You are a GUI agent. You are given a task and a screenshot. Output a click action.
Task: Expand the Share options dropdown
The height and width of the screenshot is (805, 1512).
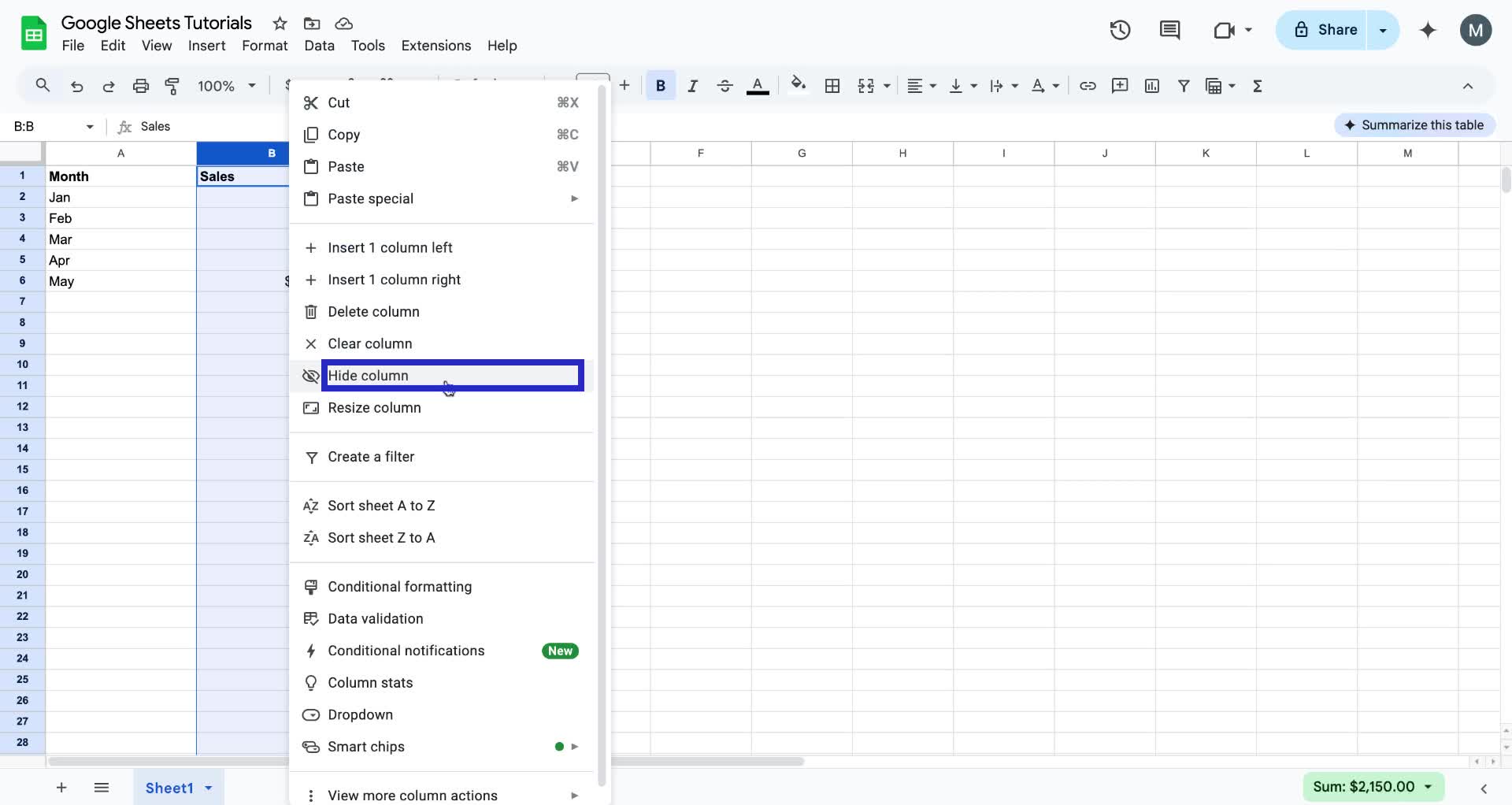coord(1383,30)
